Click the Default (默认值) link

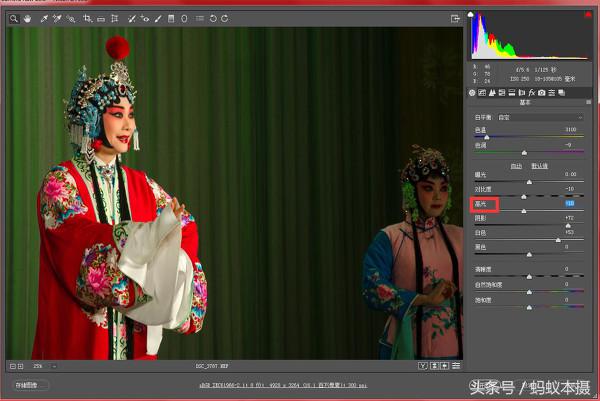click(540, 166)
